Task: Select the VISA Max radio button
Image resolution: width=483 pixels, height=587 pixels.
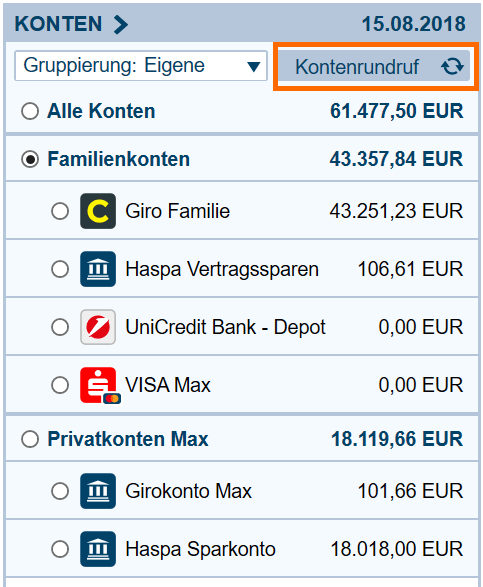Action: (60, 385)
